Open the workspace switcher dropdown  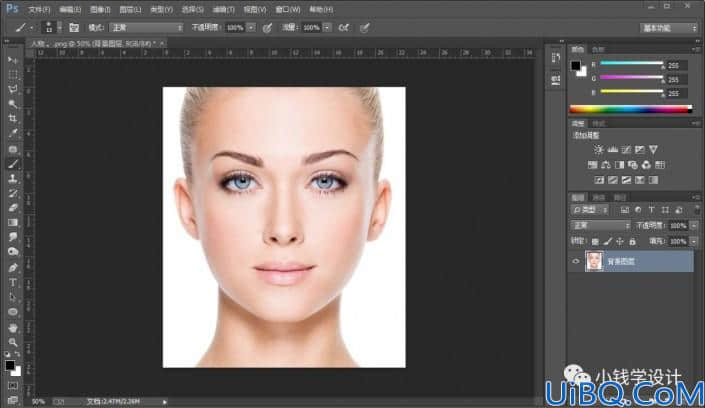(x=669, y=28)
